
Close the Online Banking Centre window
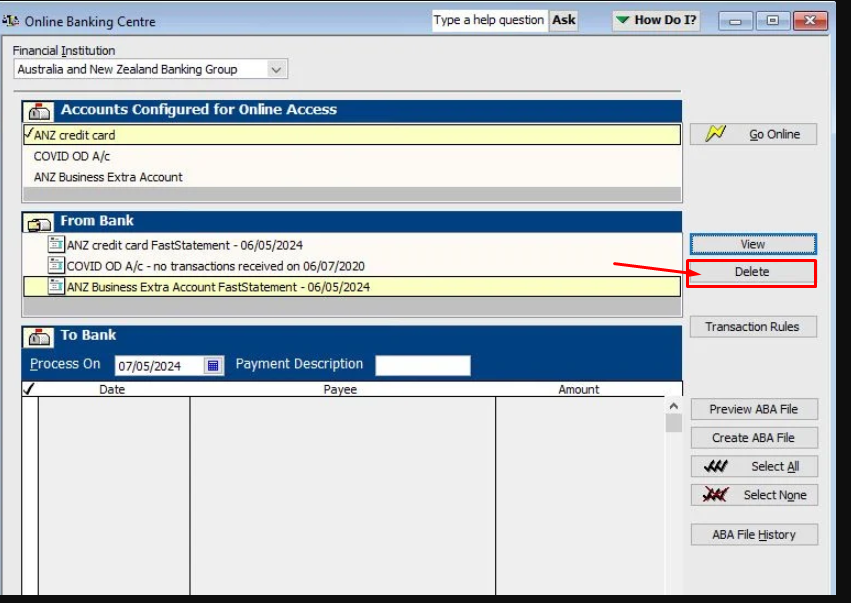(810, 21)
